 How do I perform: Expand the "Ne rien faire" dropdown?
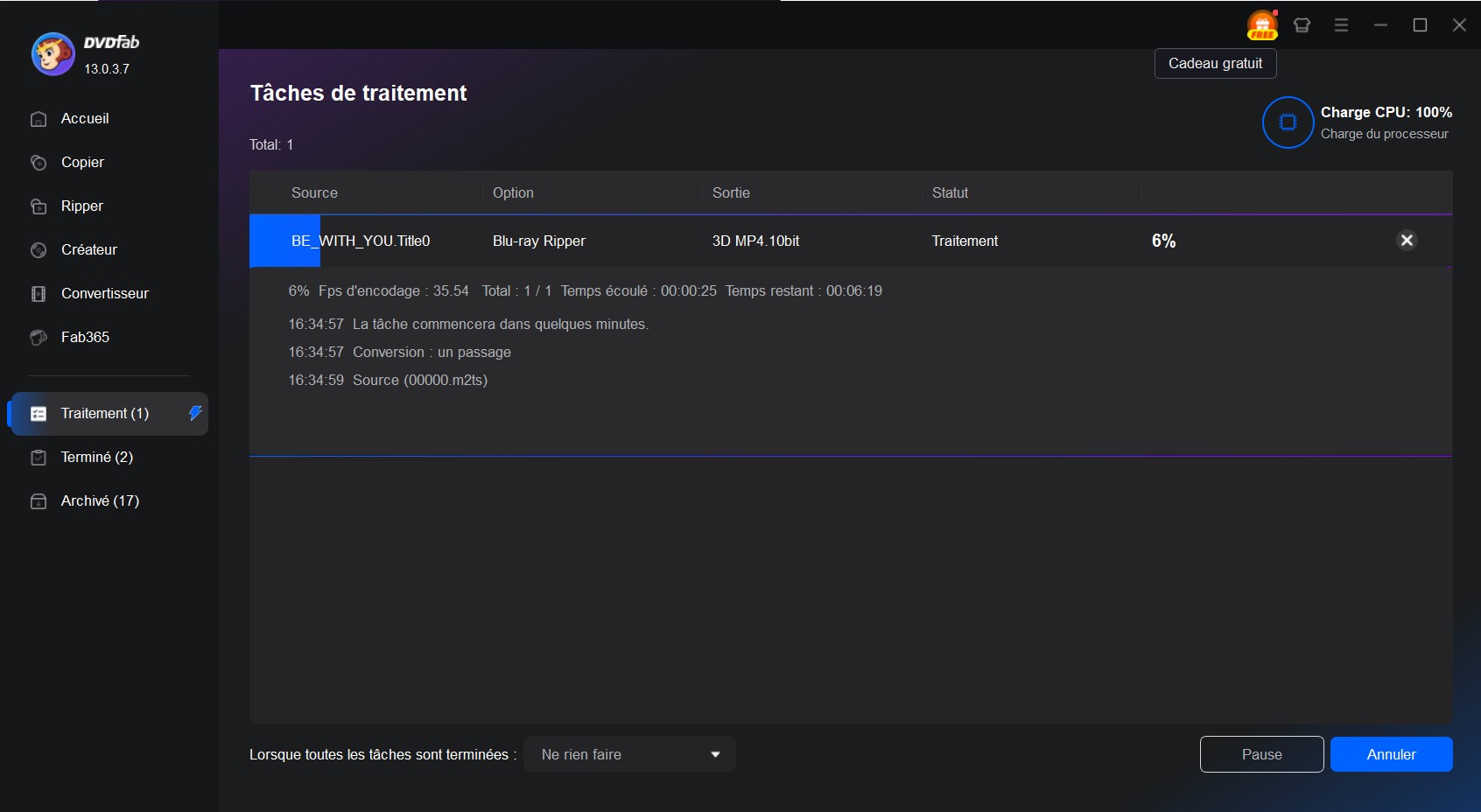pyautogui.click(x=629, y=754)
